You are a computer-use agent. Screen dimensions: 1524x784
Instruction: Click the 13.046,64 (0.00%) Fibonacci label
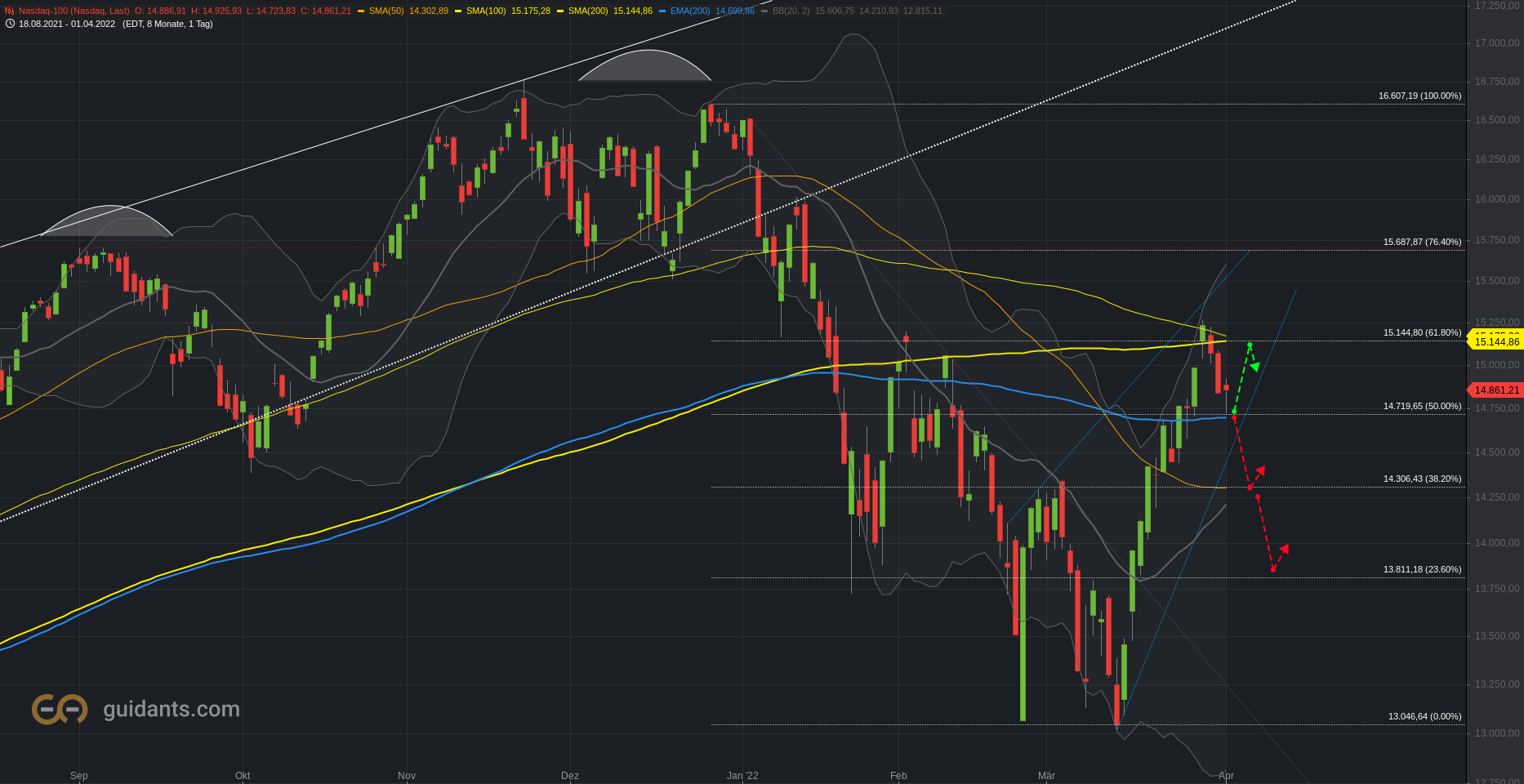coord(1425,716)
